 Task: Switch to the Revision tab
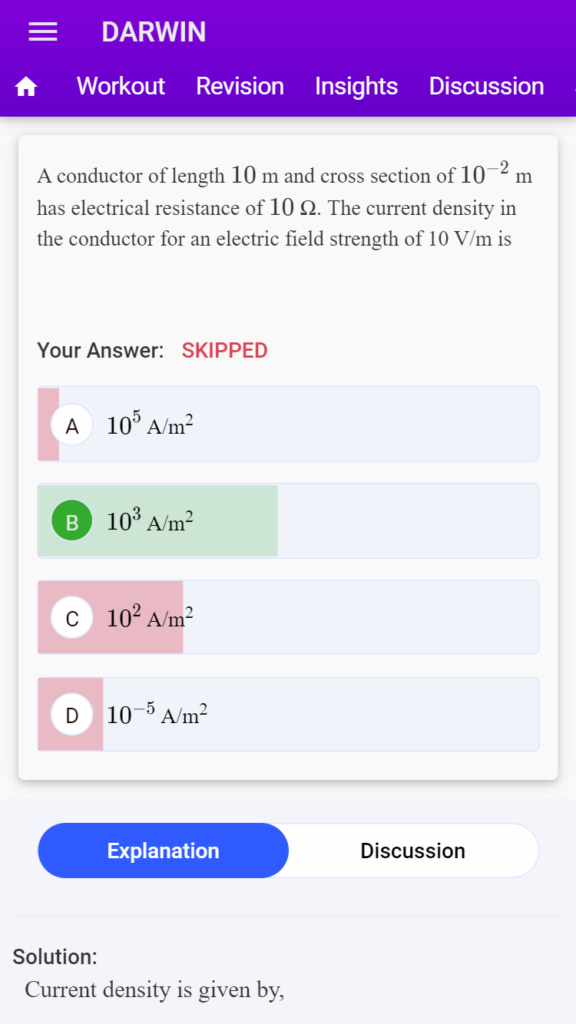click(240, 86)
